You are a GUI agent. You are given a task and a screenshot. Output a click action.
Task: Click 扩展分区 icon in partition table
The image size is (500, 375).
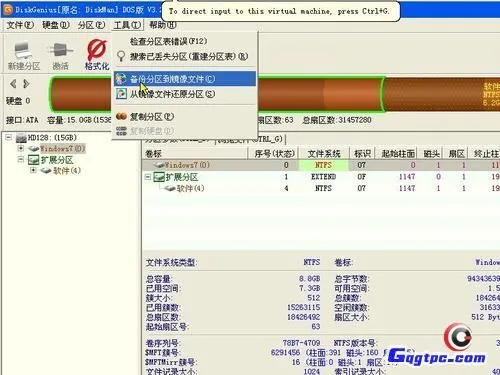159,177
